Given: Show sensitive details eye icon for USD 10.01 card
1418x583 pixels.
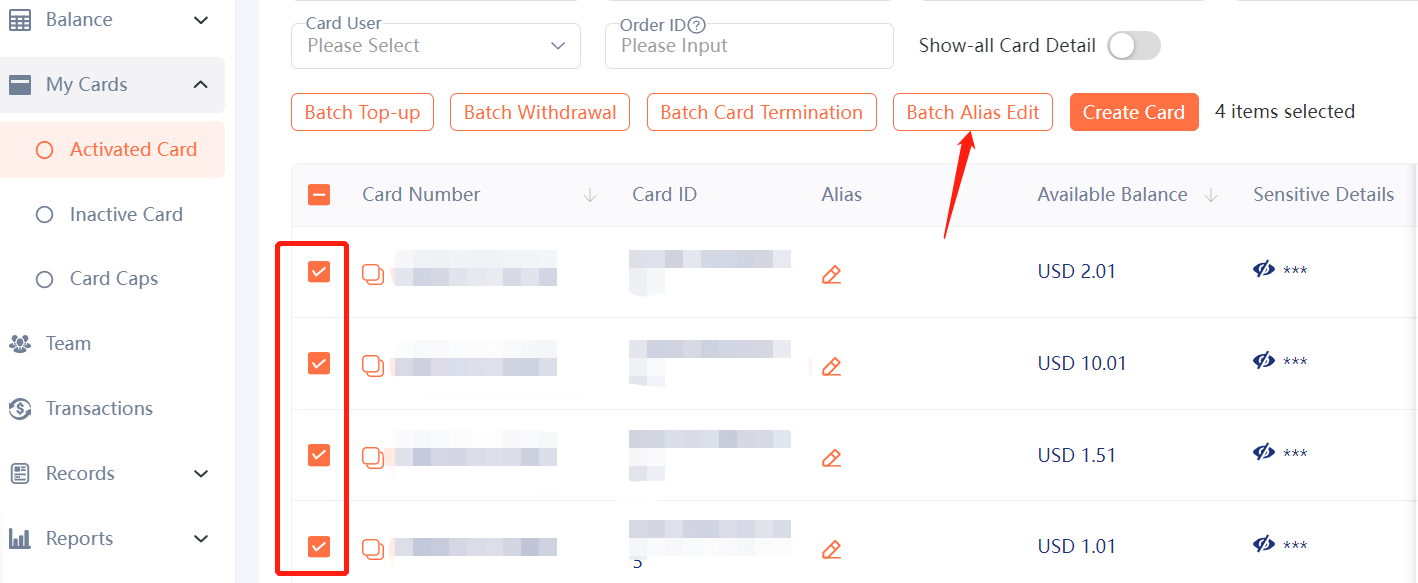Looking at the screenshot, I should (x=1264, y=360).
